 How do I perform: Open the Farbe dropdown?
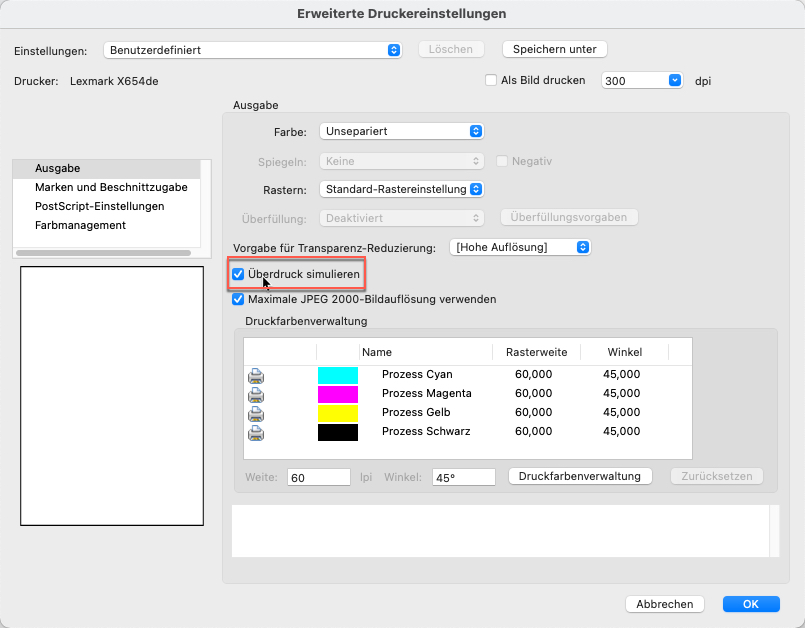pos(401,131)
